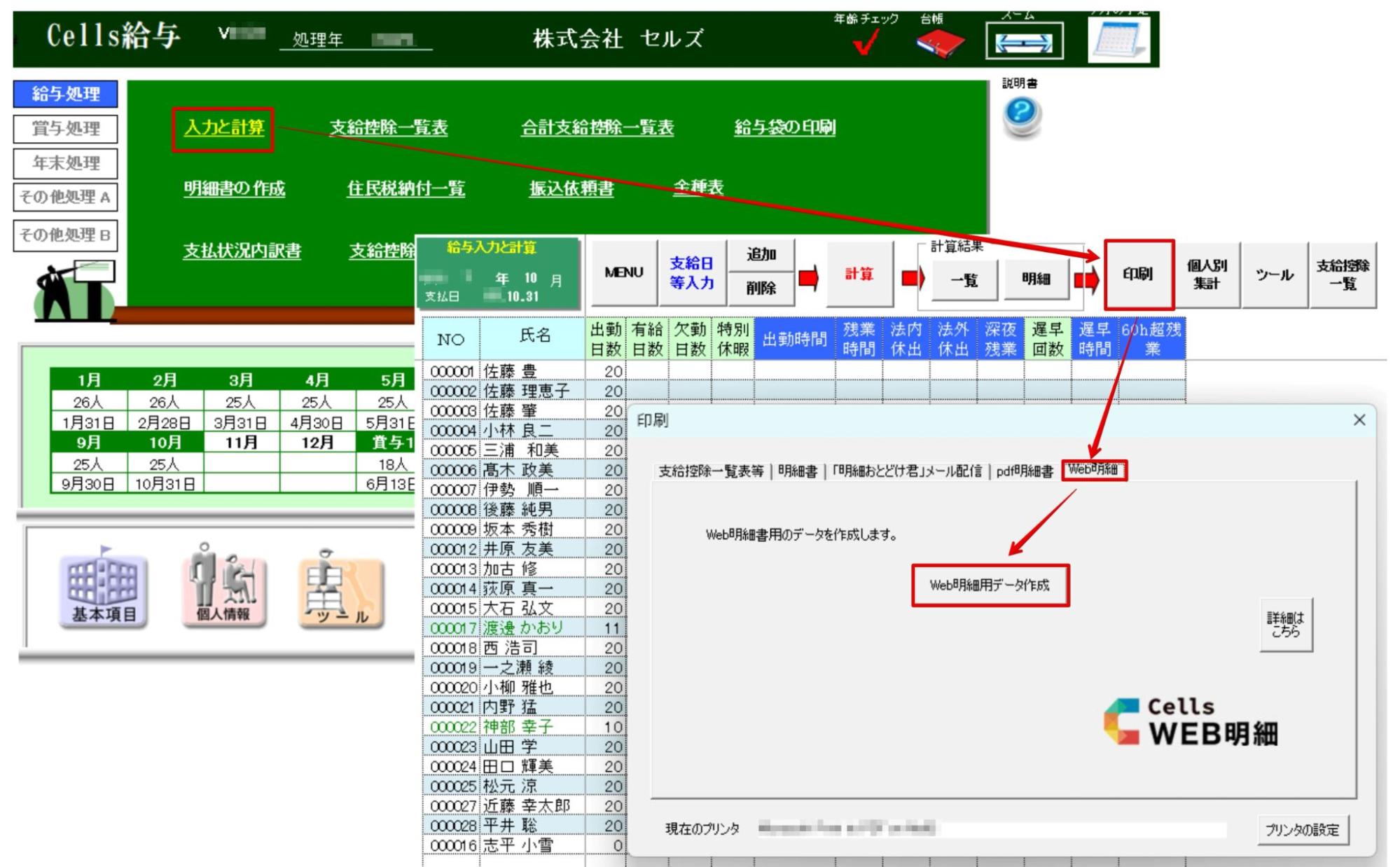Open the ツール worker icon
Image resolution: width=1400 pixels, height=867 pixels.
pyautogui.click(x=340, y=590)
